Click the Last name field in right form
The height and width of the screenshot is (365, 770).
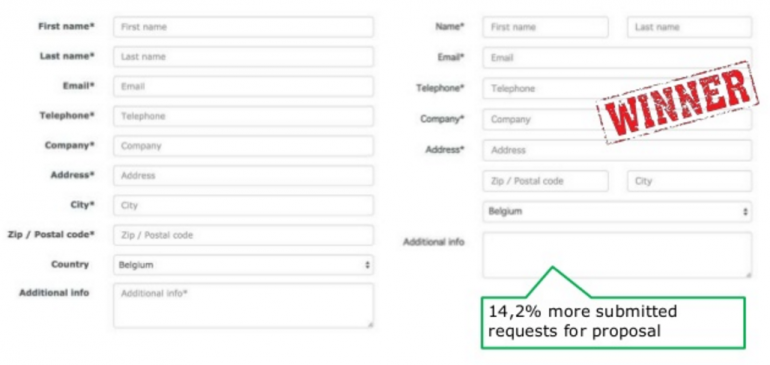pos(689,27)
